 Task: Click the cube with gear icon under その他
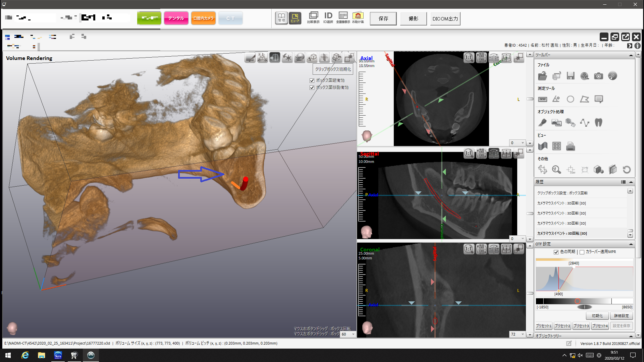point(598,169)
